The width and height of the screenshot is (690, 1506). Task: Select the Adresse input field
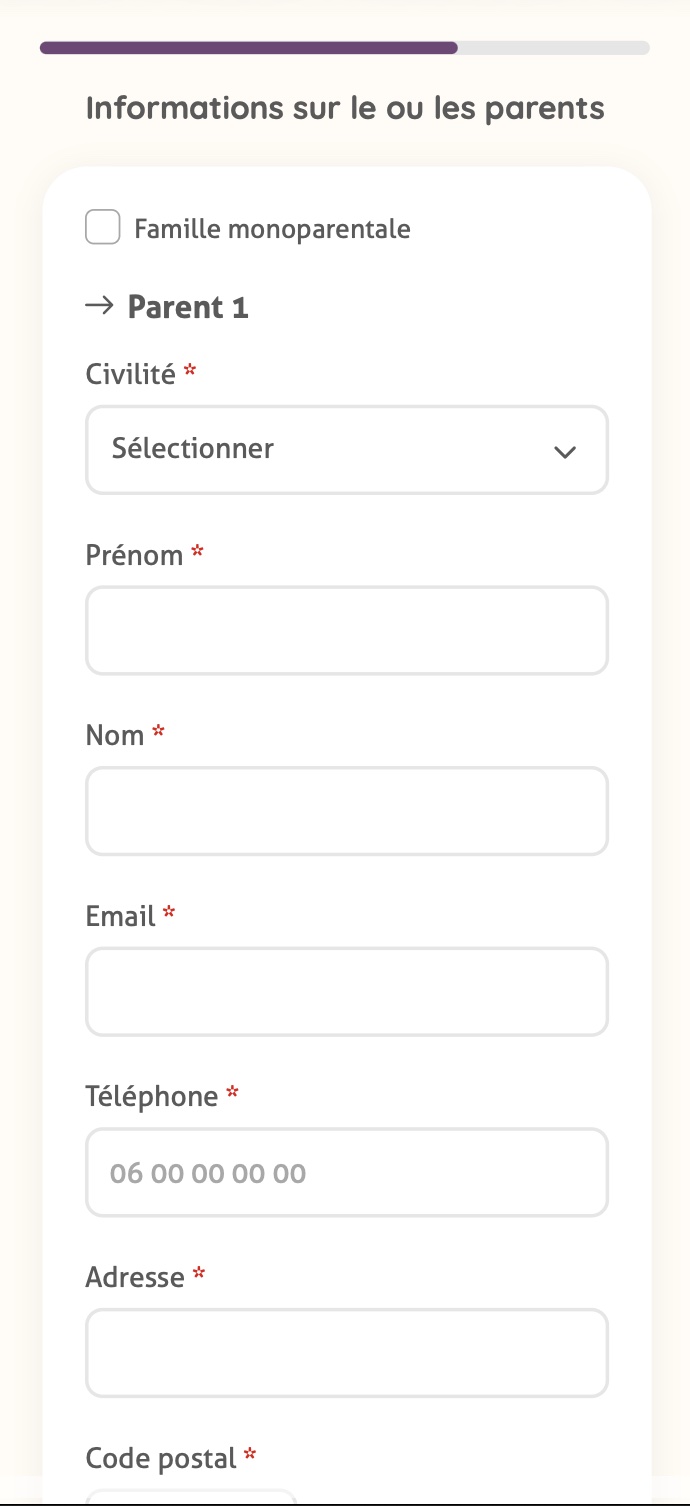347,1353
